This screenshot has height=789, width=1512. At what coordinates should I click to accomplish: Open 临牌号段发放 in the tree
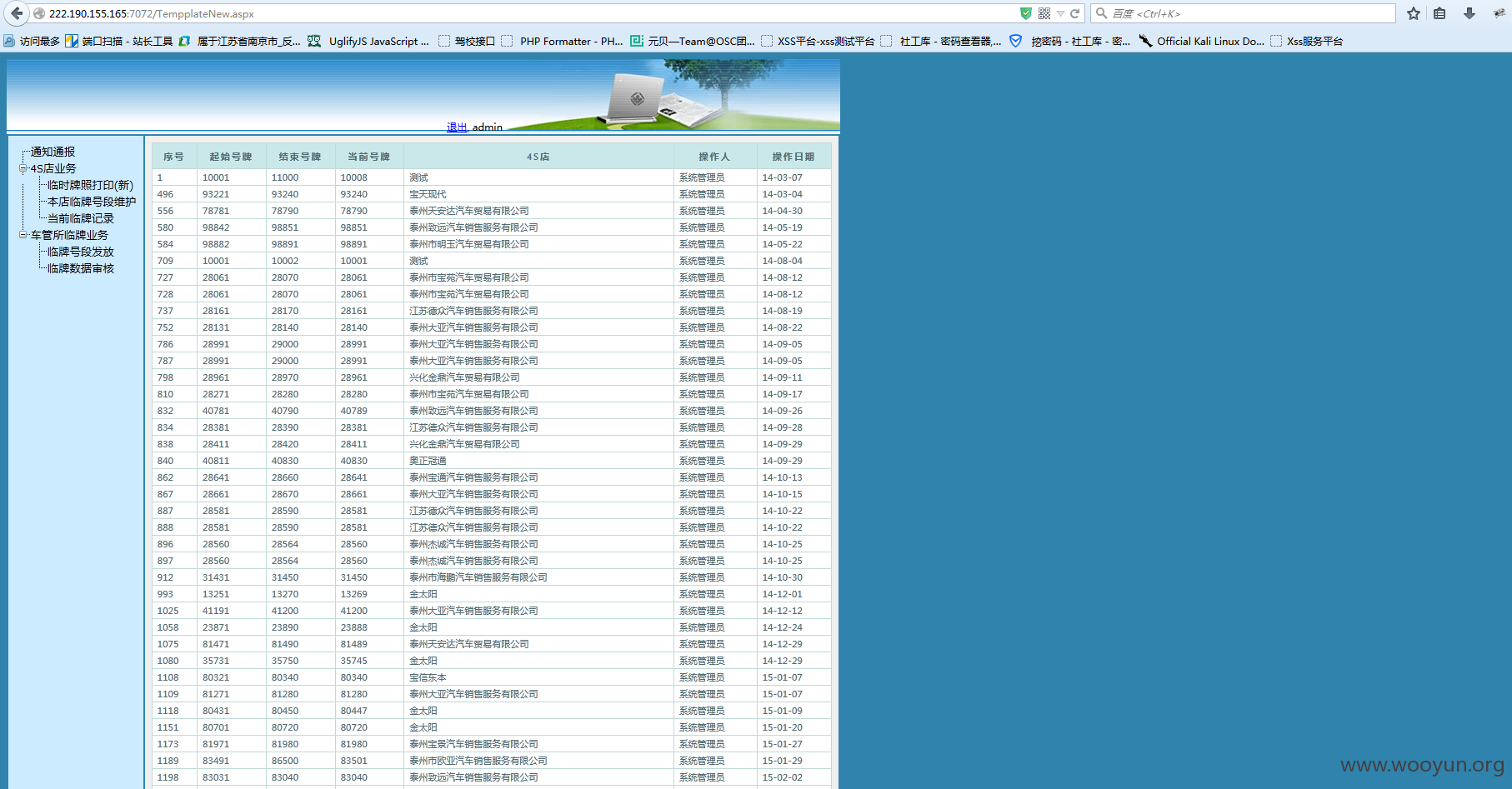coord(81,252)
